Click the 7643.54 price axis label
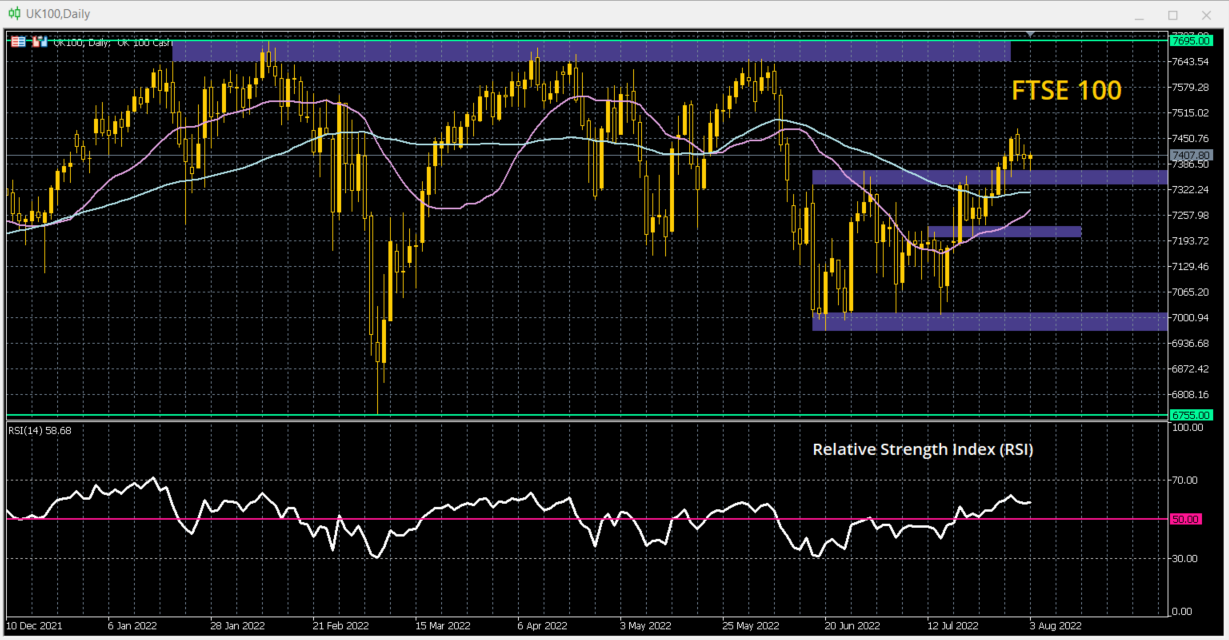The width and height of the screenshot is (1229, 640). point(1190,62)
